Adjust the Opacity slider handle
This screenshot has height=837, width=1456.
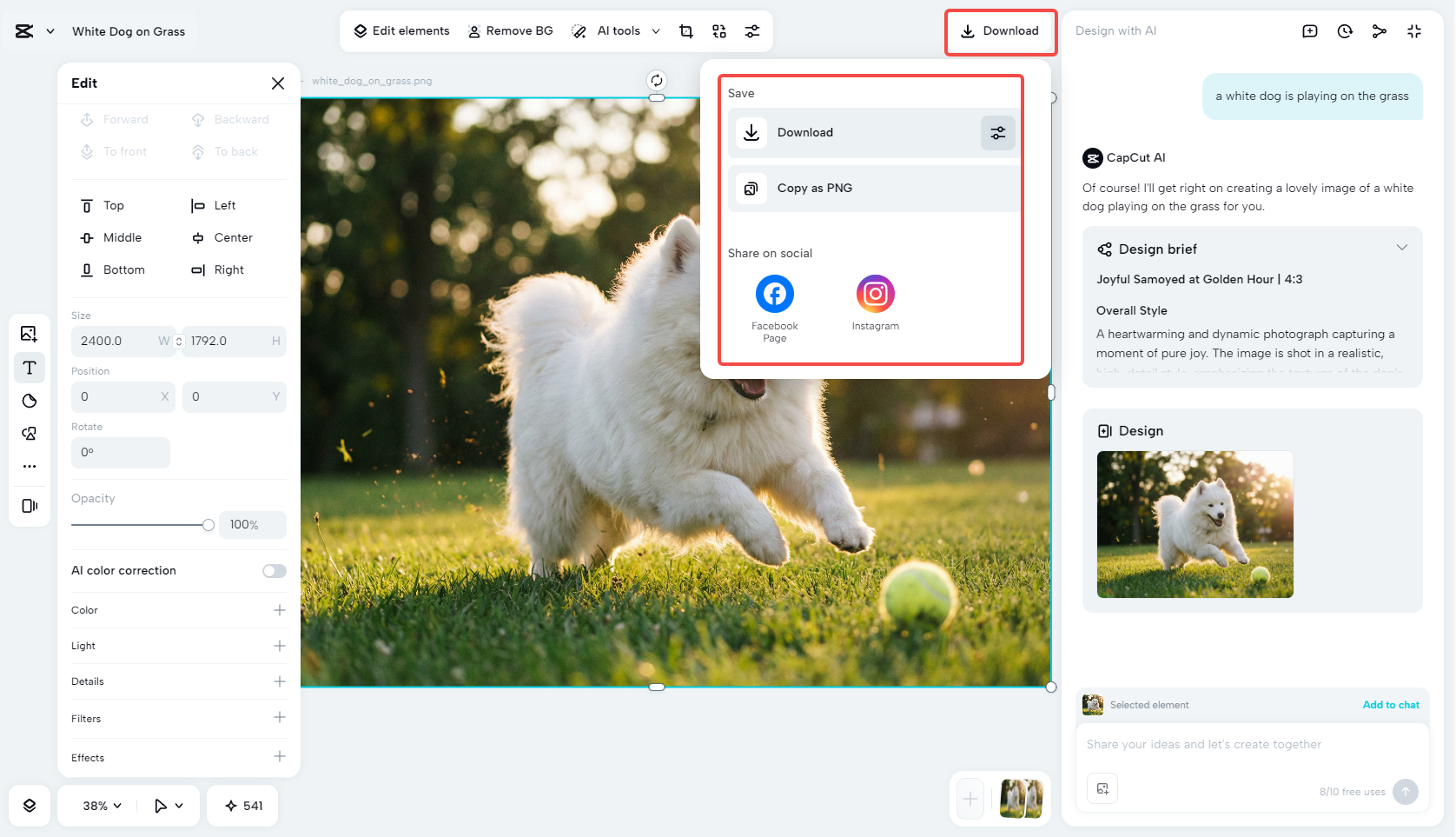point(208,525)
